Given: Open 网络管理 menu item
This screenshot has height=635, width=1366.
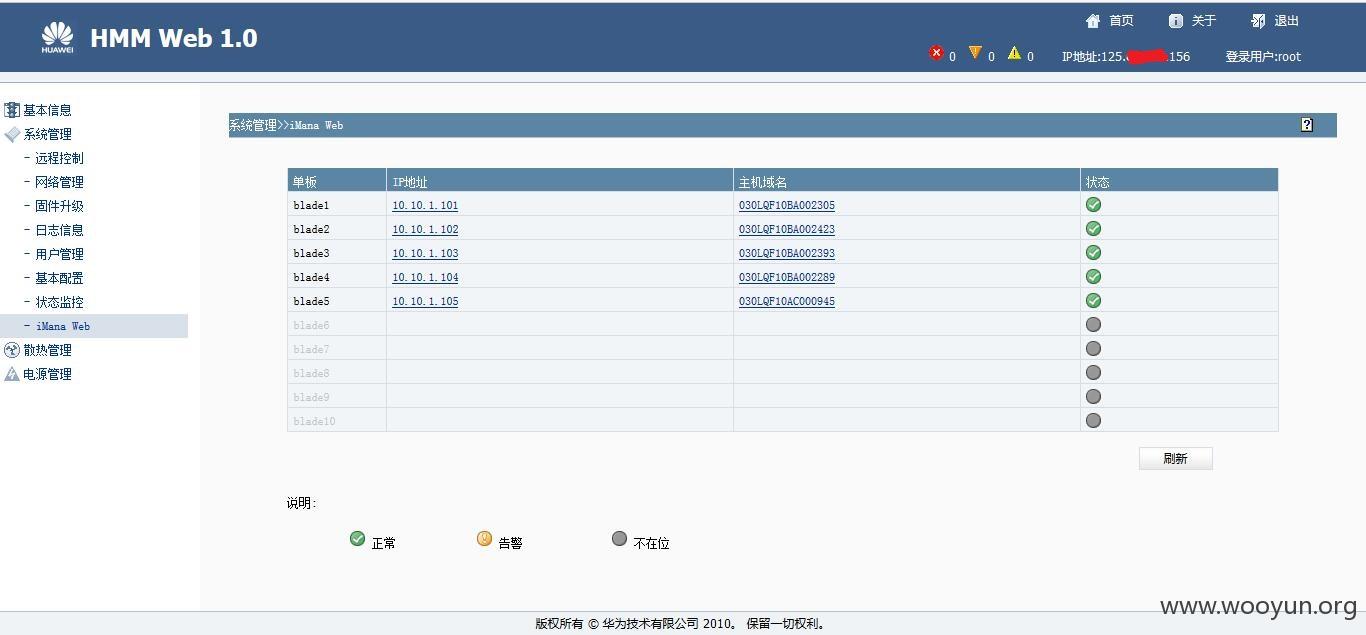Looking at the screenshot, I should (59, 182).
